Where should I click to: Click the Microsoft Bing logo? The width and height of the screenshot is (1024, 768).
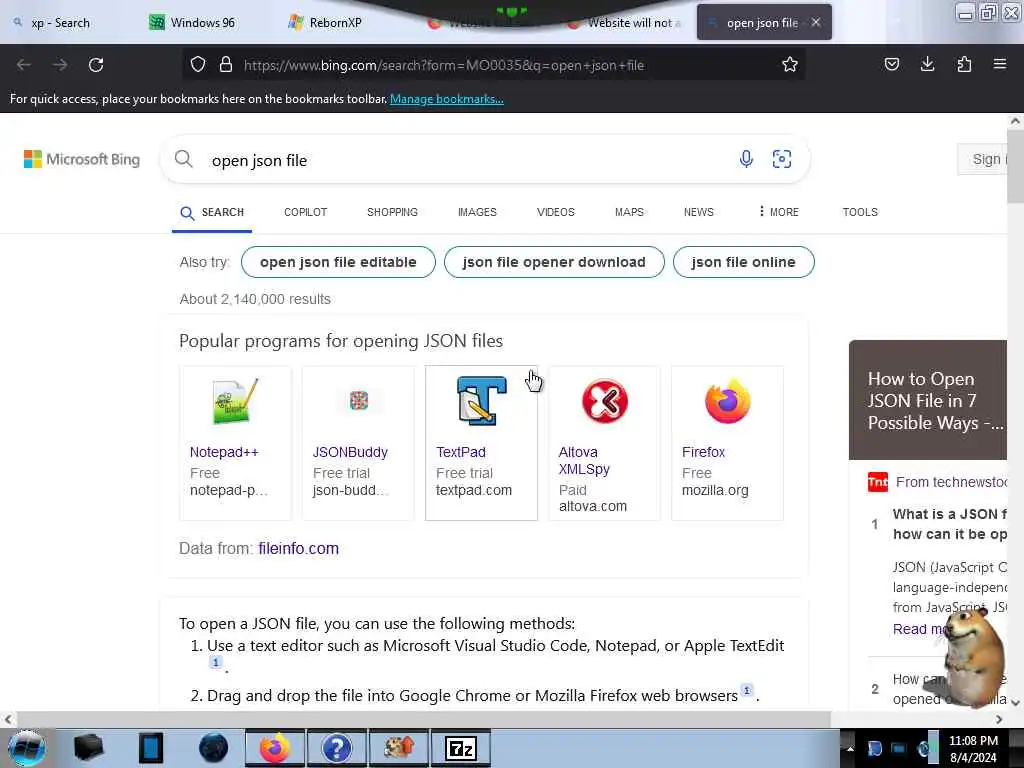point(82,159)
